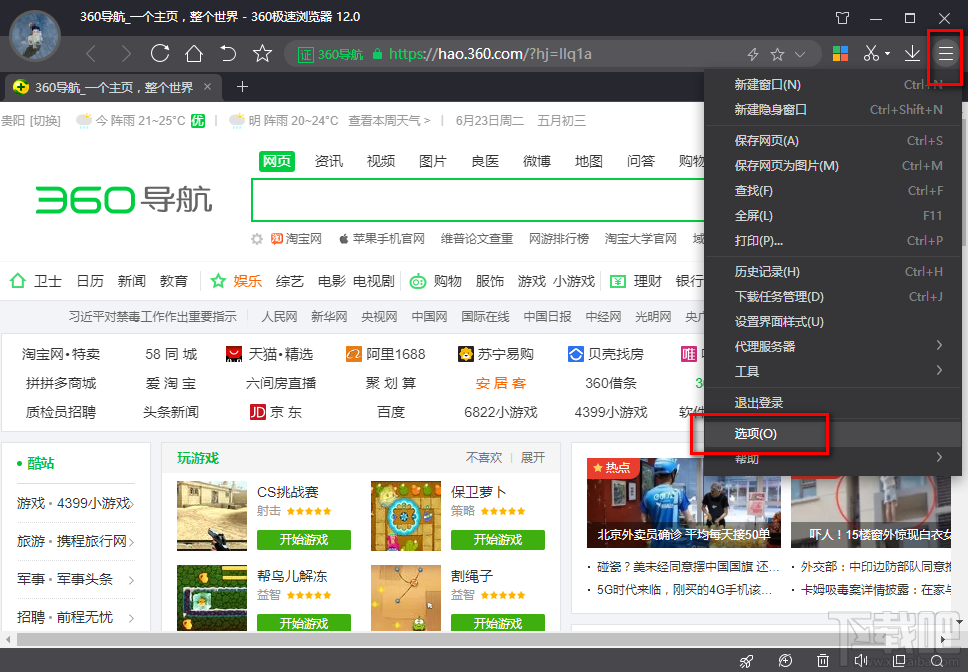The image size is (968, 672).
Task: Open the screenshot options dropdown arrow
Action: pos(889,53)
